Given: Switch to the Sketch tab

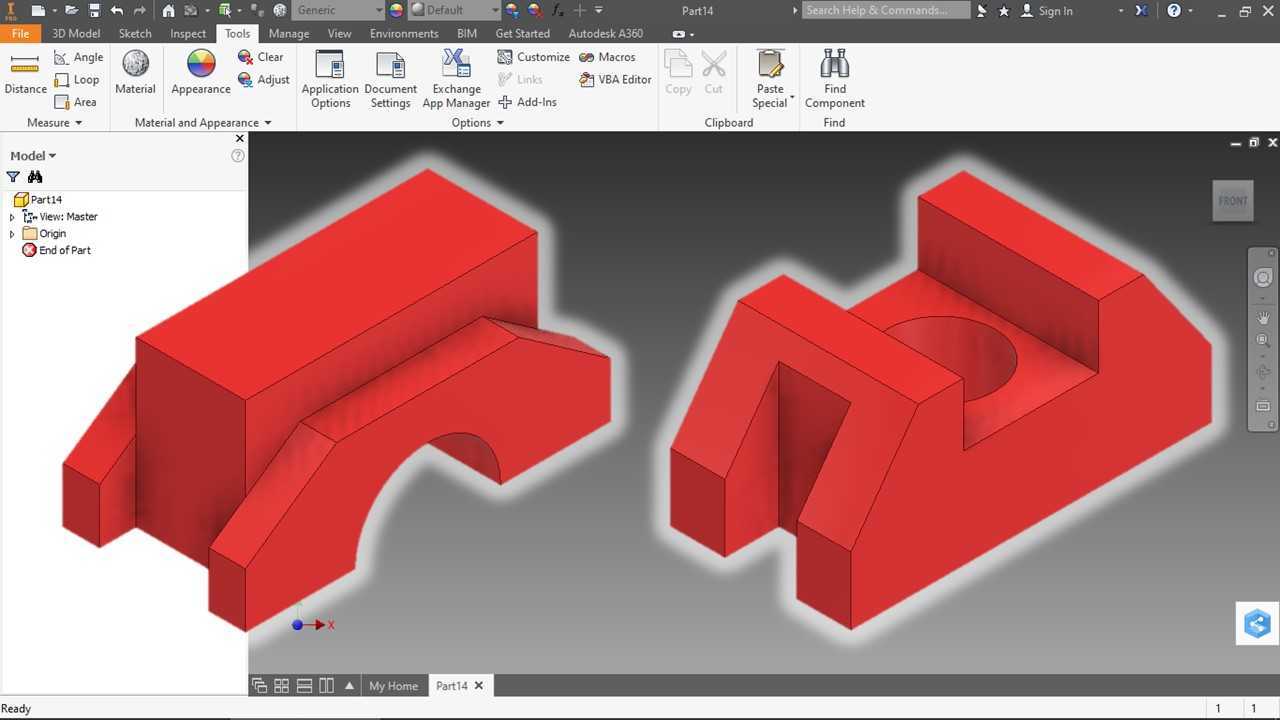Looking at the screenshot, I should click(135, 33).
